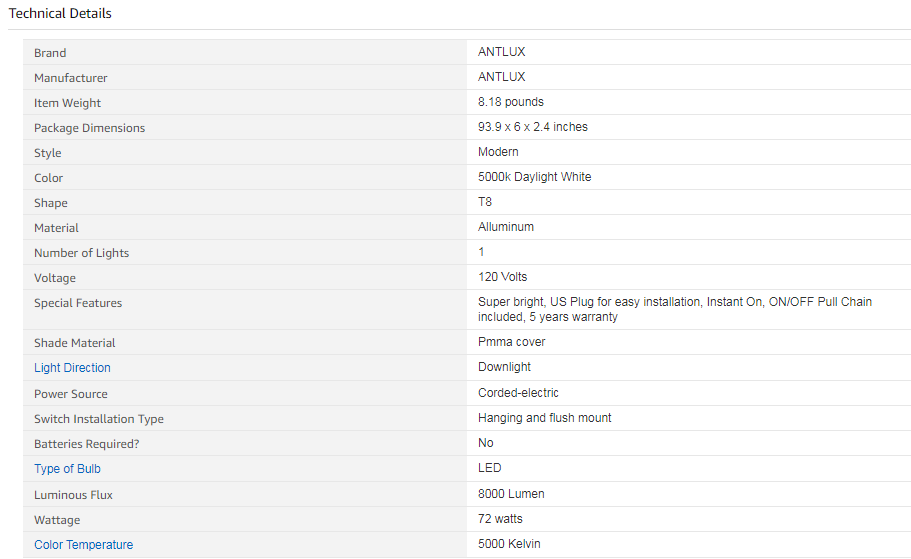Select the Special Features description text
This screenshot has height=559, width=911.
675,309
